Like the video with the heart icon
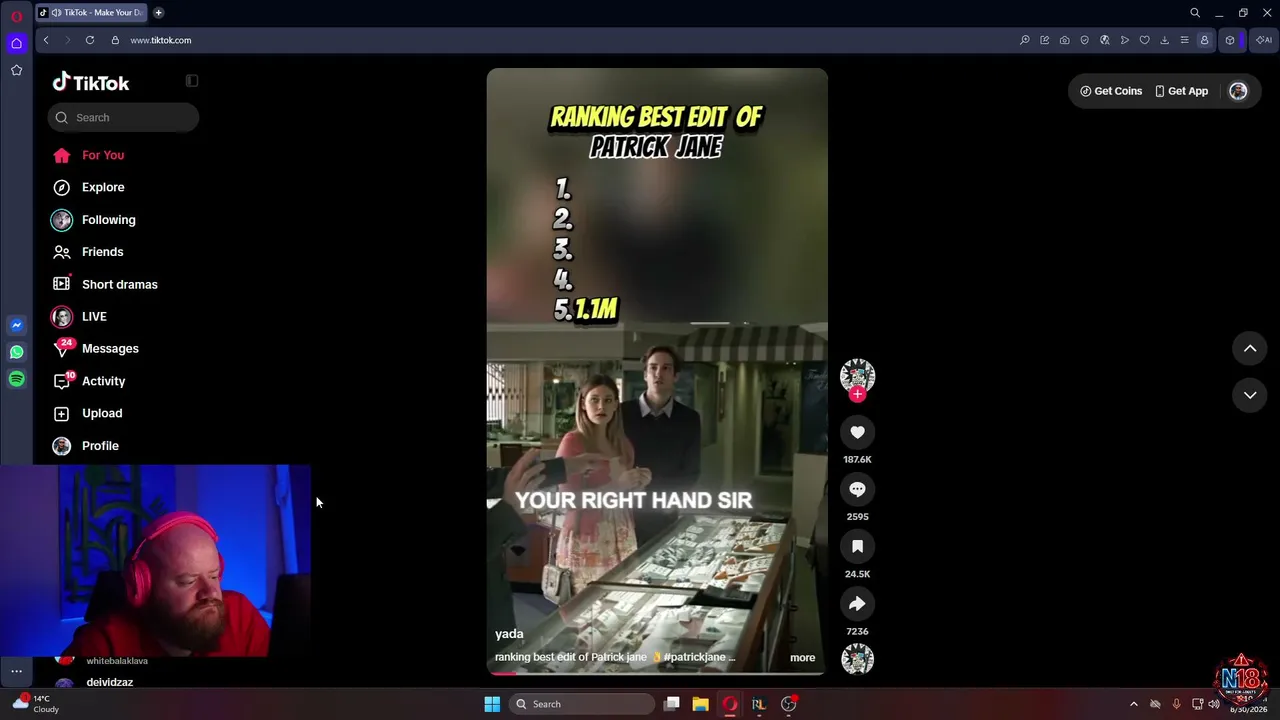 [x=857, y=432]
